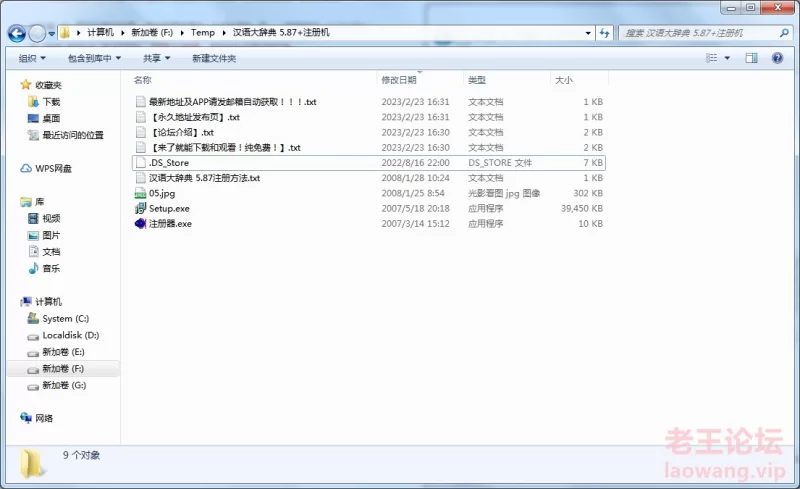The height and width of the screenshot is (489, 800).
Task: Select the .DS_Store file
Action: (x=368, y=163)
